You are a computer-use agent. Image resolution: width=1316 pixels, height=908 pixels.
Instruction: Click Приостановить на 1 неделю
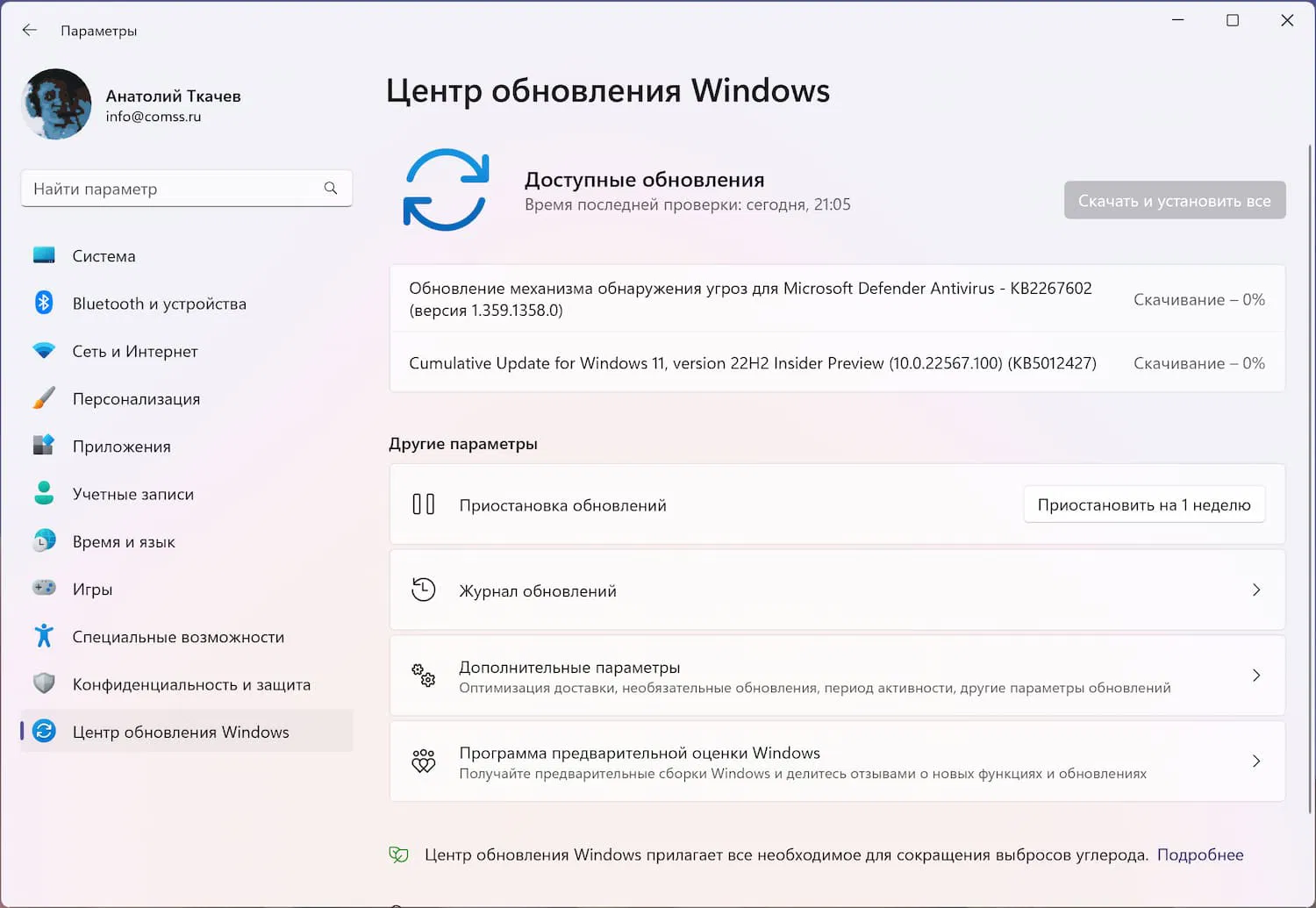[x=1143, y=504]
